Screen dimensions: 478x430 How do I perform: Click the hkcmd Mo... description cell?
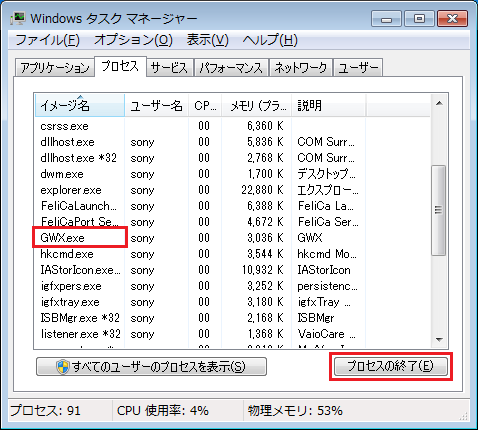(x=327, y=254)
